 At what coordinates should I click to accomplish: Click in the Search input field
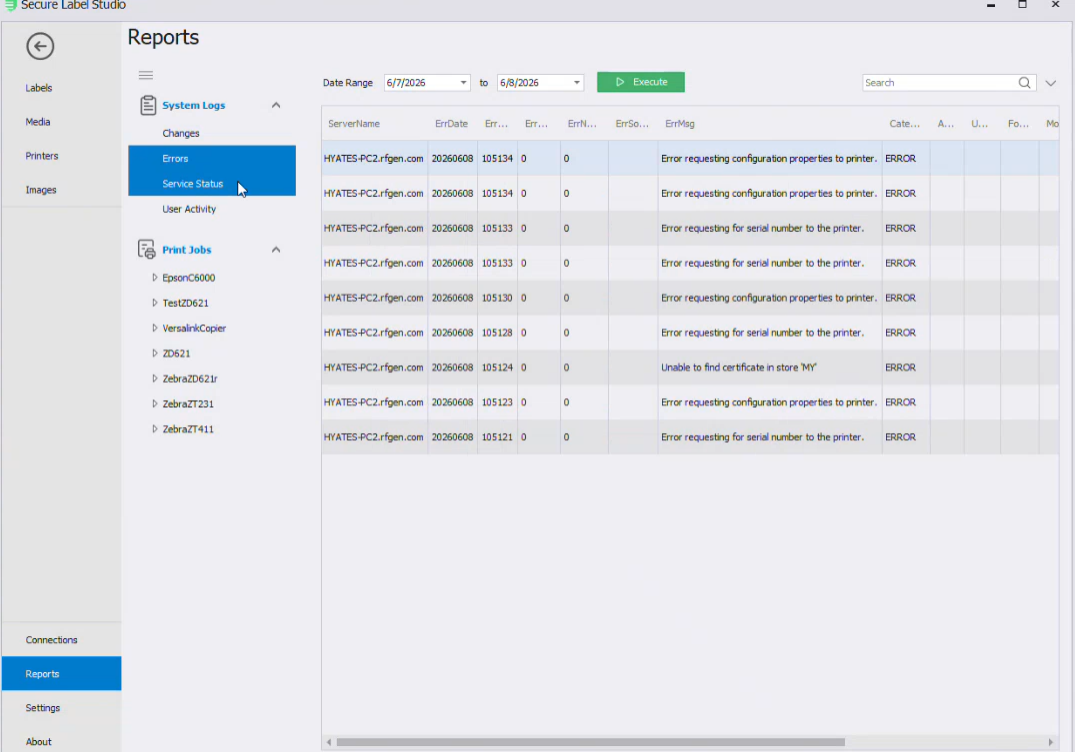pyautogui.click(x=939, y=83)
